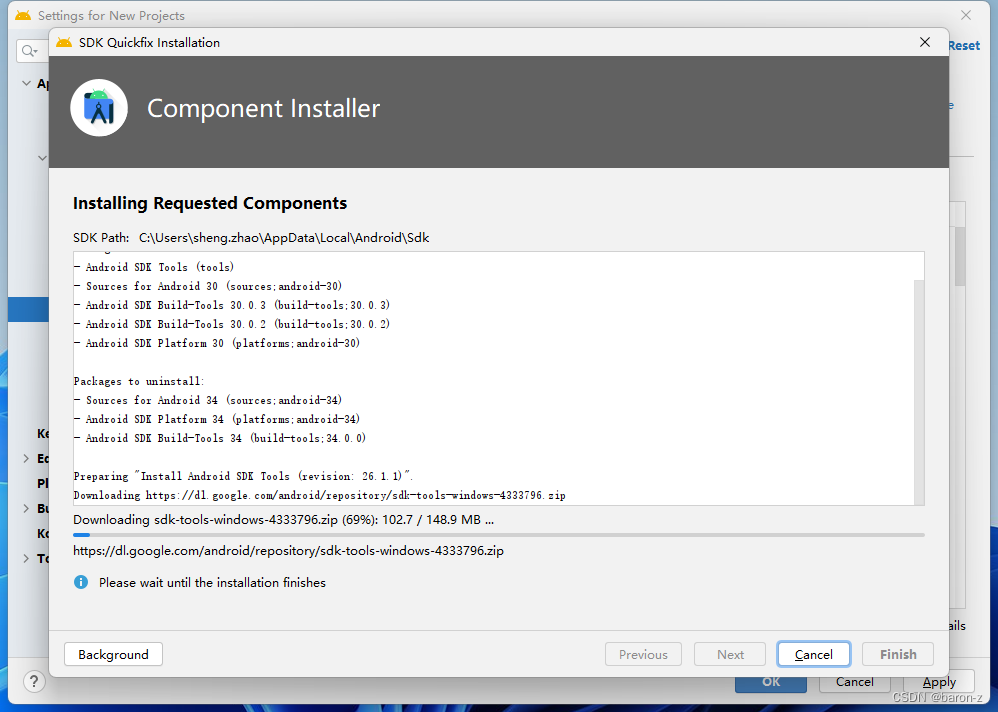This screenshot has height=712, width=998.
Task: Click 'Android SDK Platform 34' log line
Action: (x=217, y=419)
